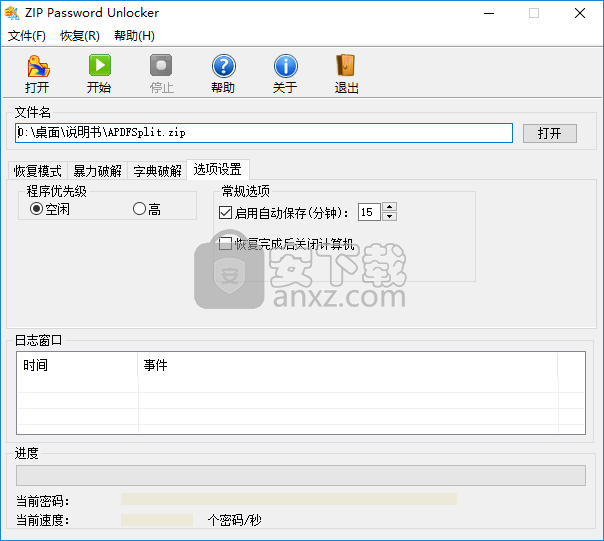604x541 pixels.
Task: Minimize the ZIP Password Unlocker window
Action: pyautogui.click(x=489, y=13)
